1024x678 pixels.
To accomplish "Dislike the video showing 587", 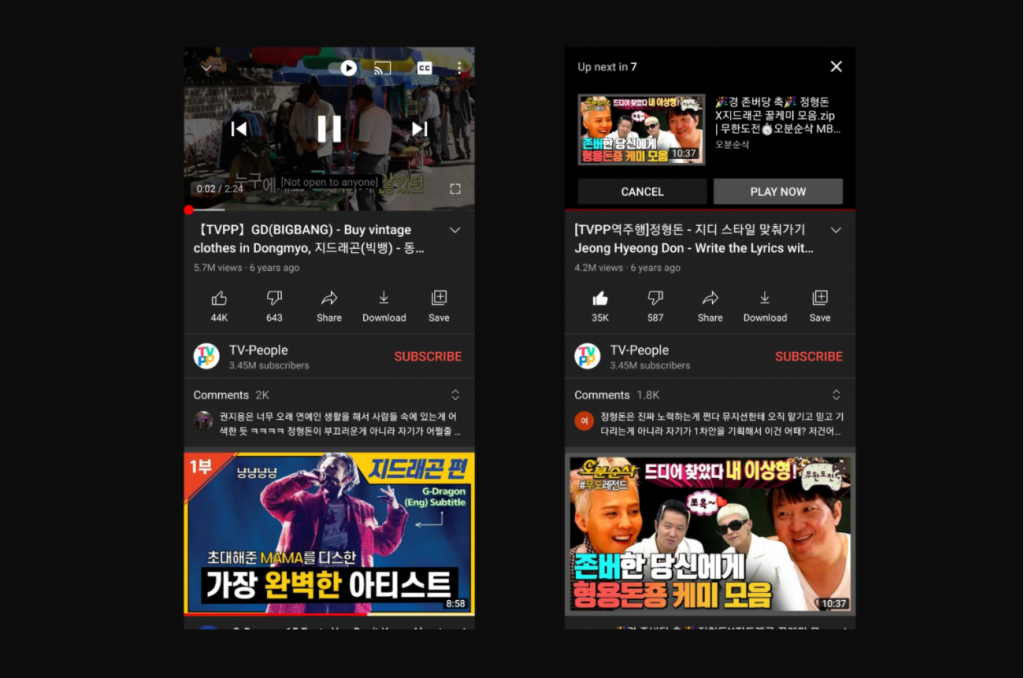I will (x=655, y=306).
